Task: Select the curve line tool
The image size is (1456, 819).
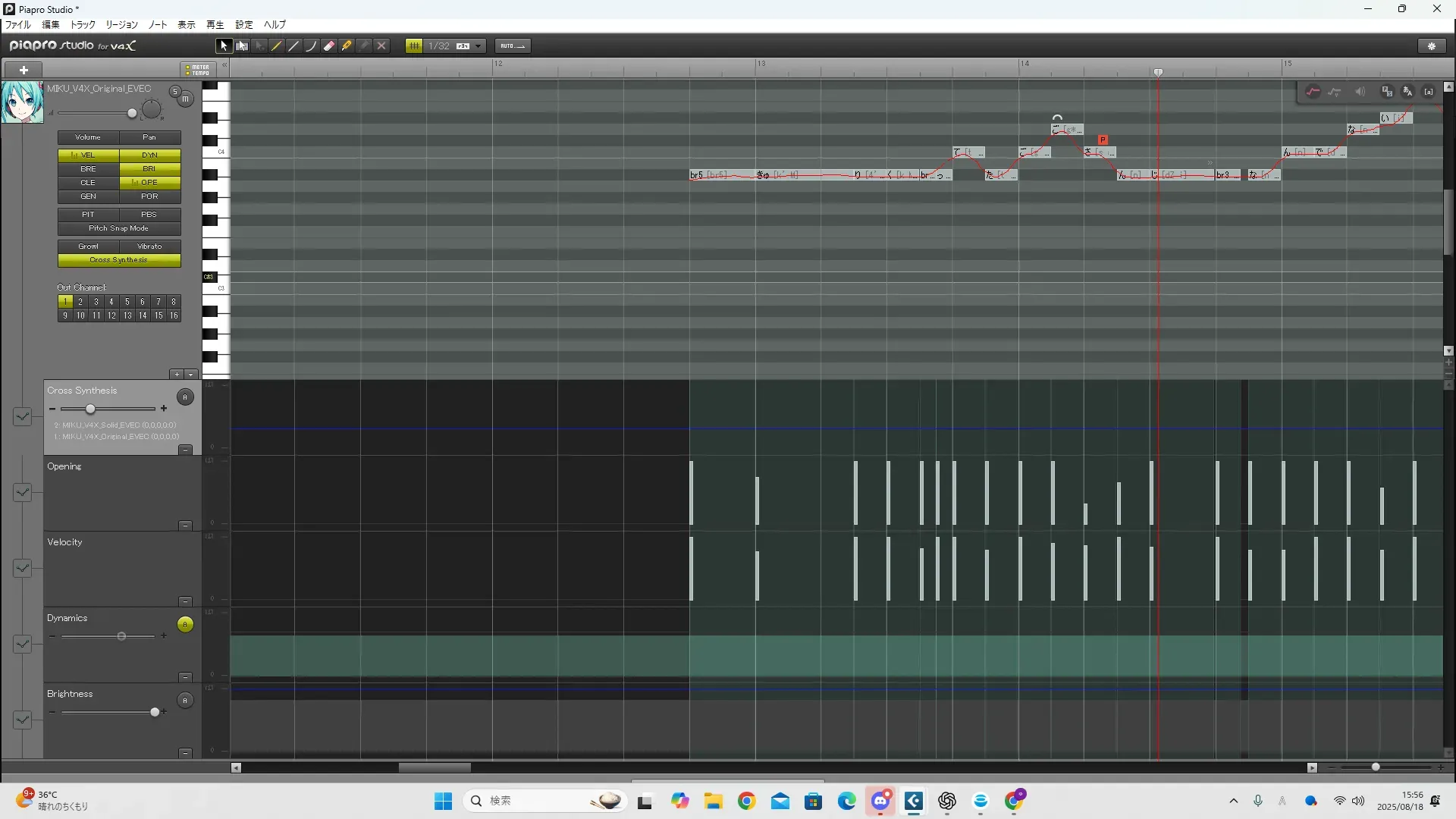Action: click(x=312, y=46)
